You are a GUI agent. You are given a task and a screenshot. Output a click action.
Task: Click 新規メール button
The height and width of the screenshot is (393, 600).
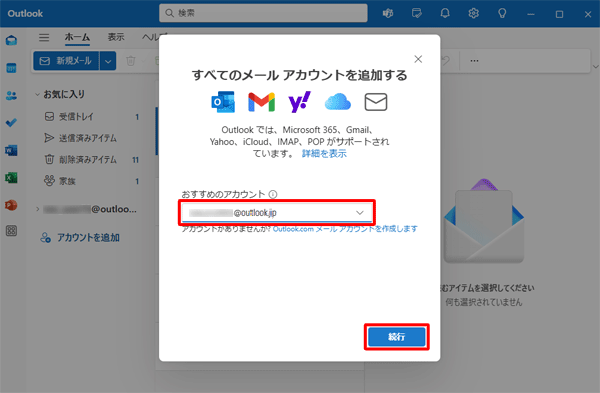click(x=66, y=61)
